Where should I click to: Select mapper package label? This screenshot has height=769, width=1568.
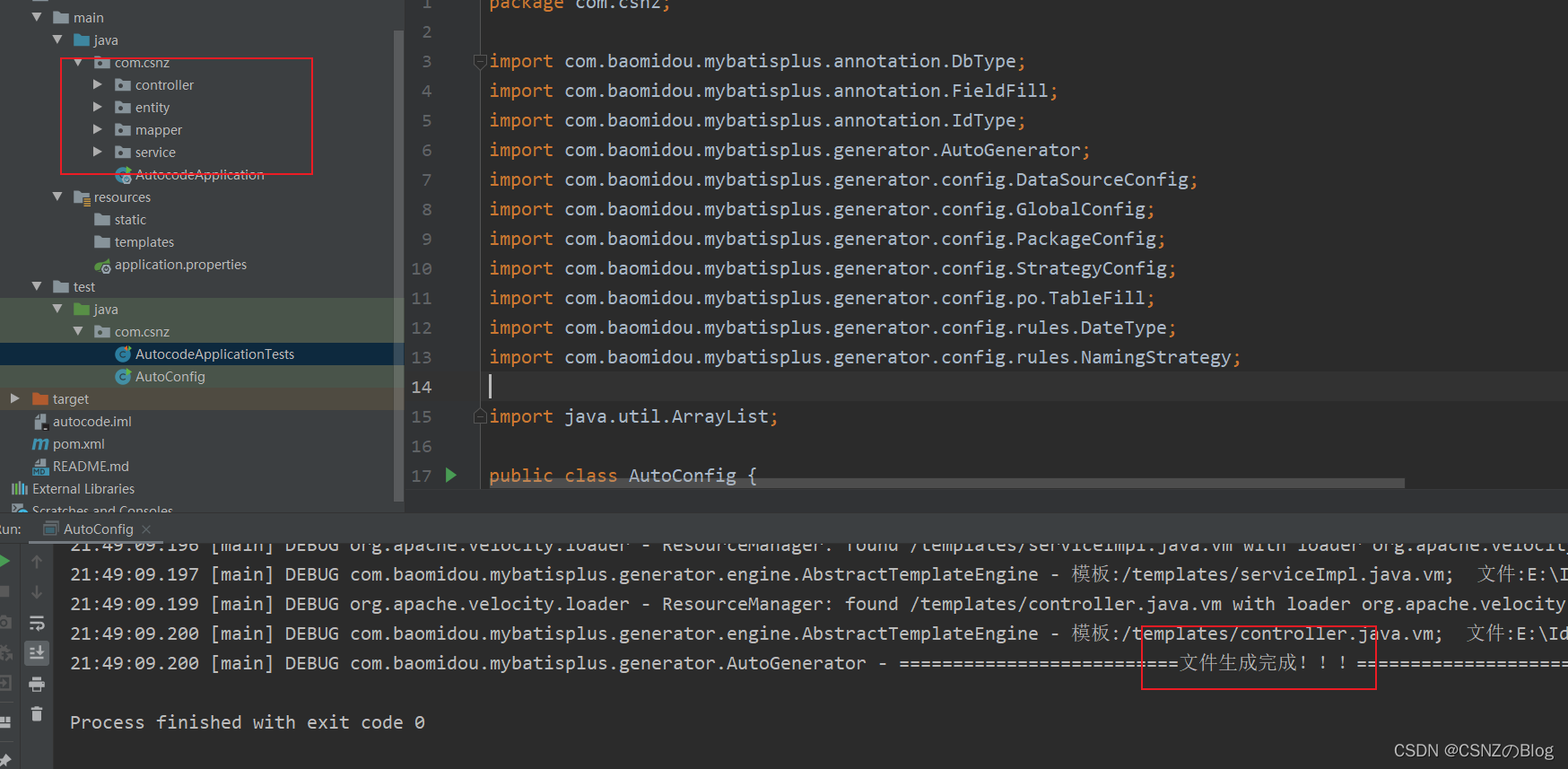coord(159,130)
